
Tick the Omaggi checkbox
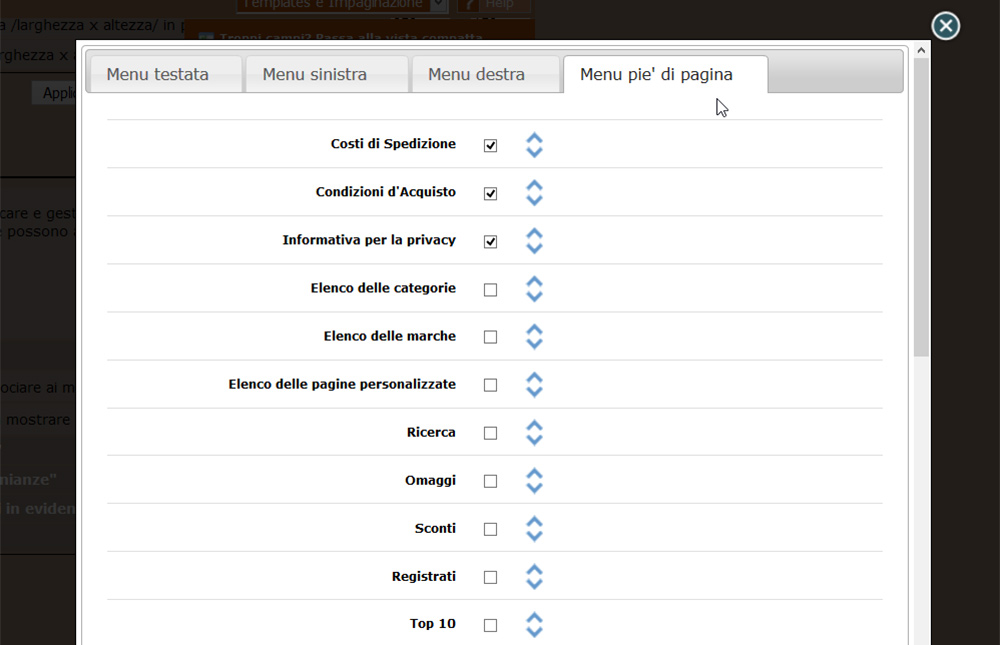tap(490, 481)
